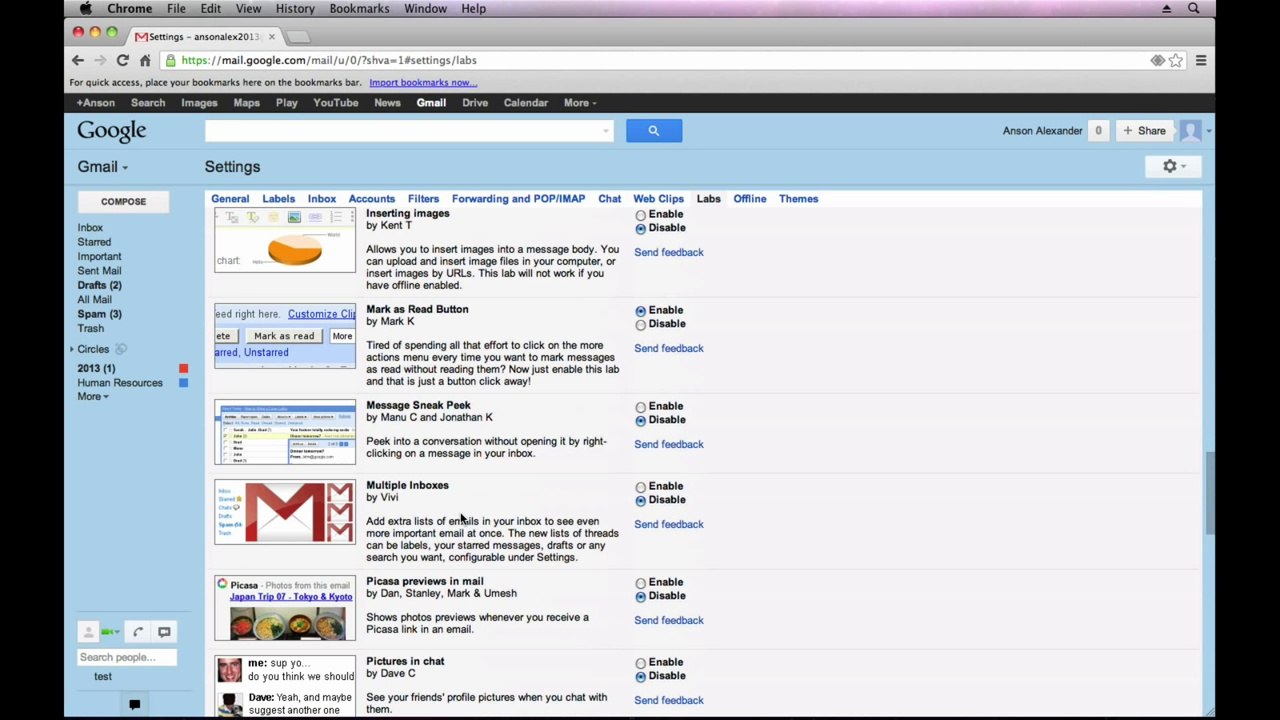Expand the Circles section
This screenshot has width=1280, height=720.
tap(72, 349)
